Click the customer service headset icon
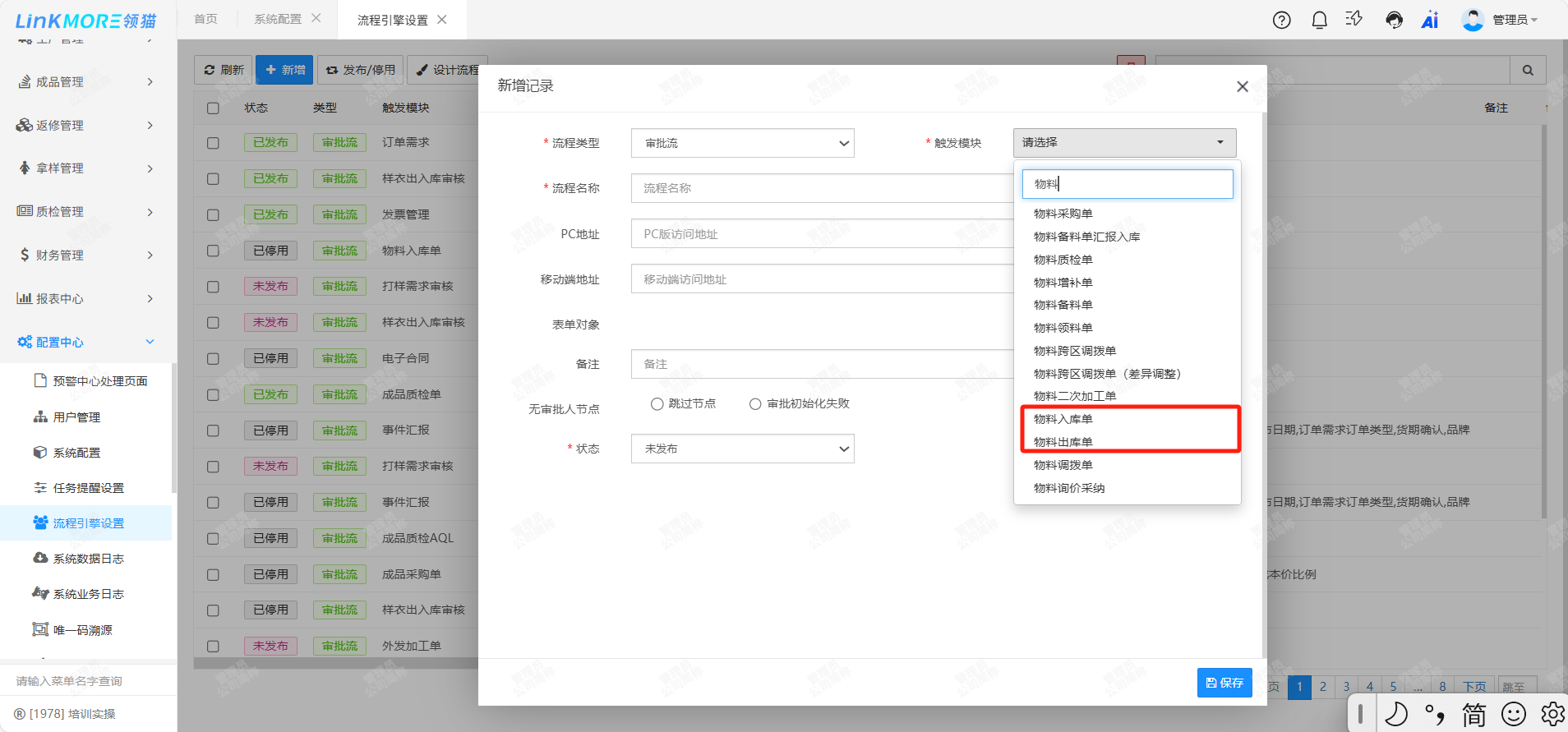This screenshot has width=1568, height=732. [x=1394, y=21]
